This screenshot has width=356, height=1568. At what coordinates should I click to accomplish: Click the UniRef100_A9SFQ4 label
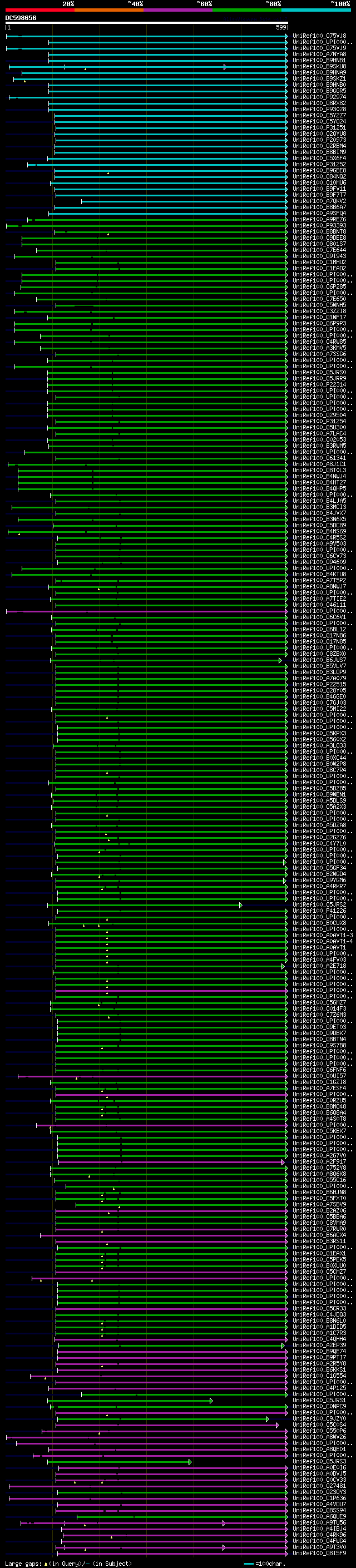[319, 214]
